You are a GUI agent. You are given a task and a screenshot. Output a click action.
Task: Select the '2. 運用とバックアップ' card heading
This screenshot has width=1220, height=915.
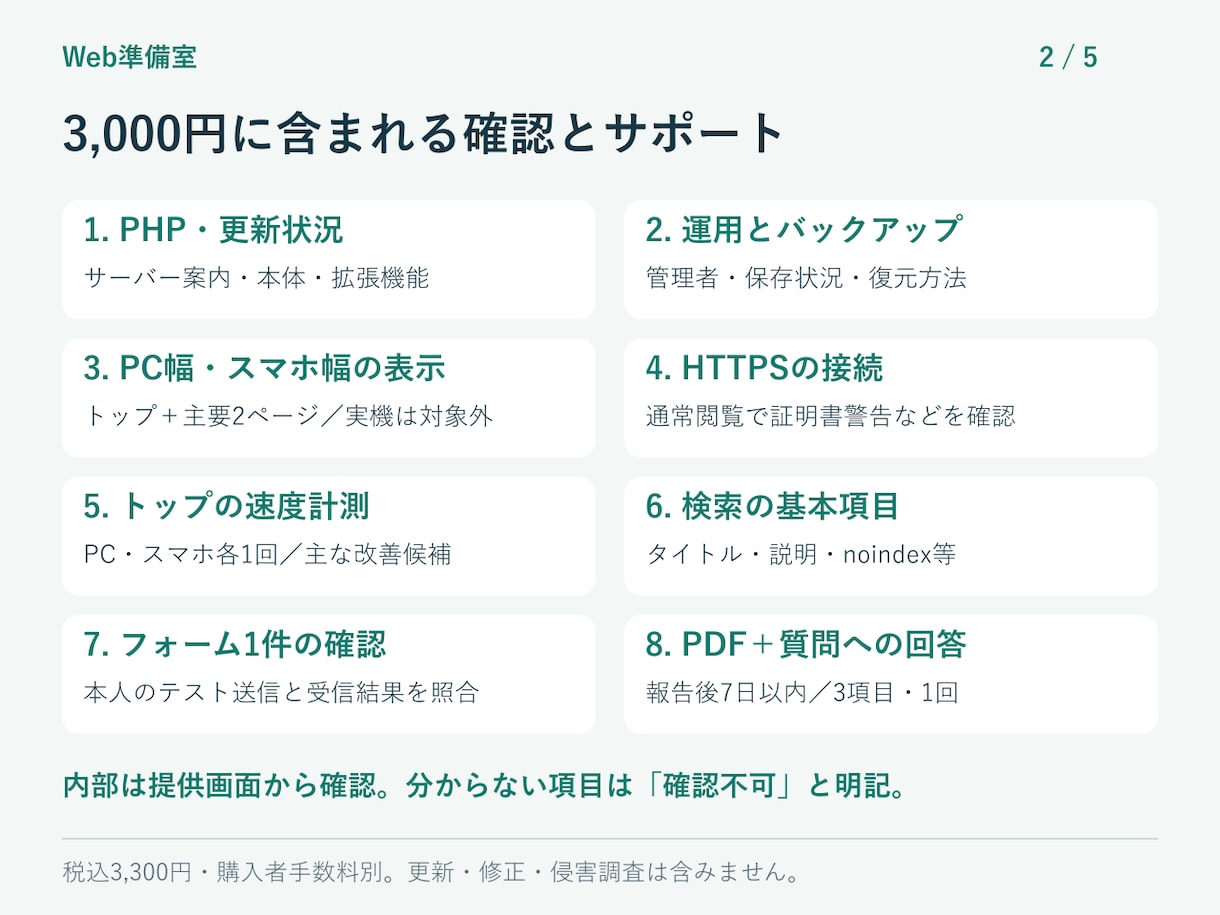[803, 230]
